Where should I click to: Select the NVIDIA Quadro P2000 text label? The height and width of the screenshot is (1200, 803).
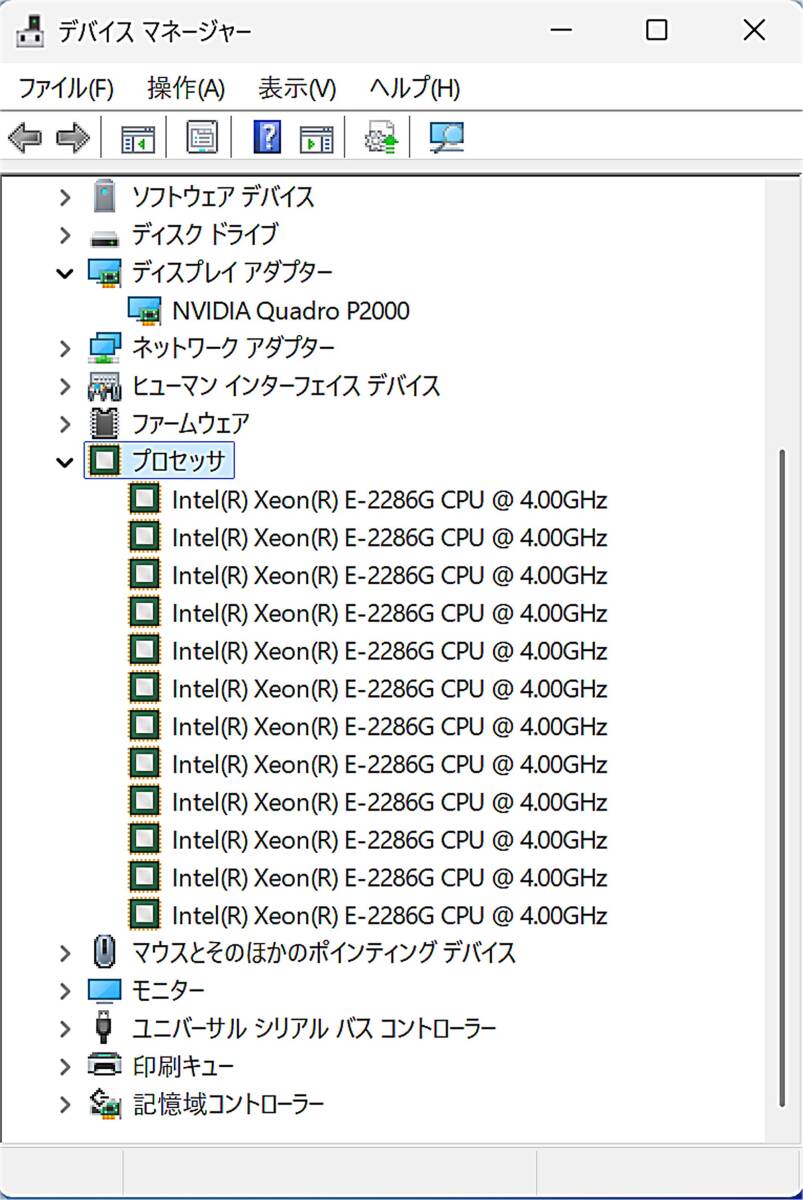(291, 311)
